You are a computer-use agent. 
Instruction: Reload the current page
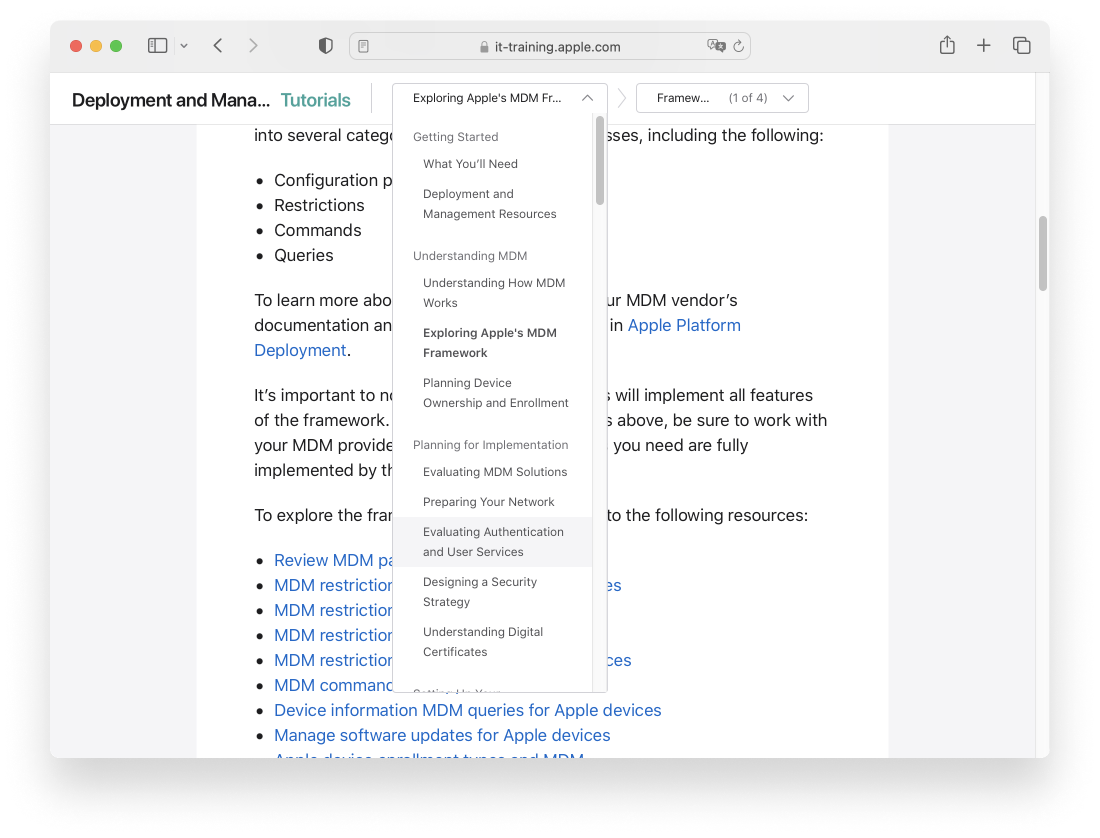[x=738, y=46]
